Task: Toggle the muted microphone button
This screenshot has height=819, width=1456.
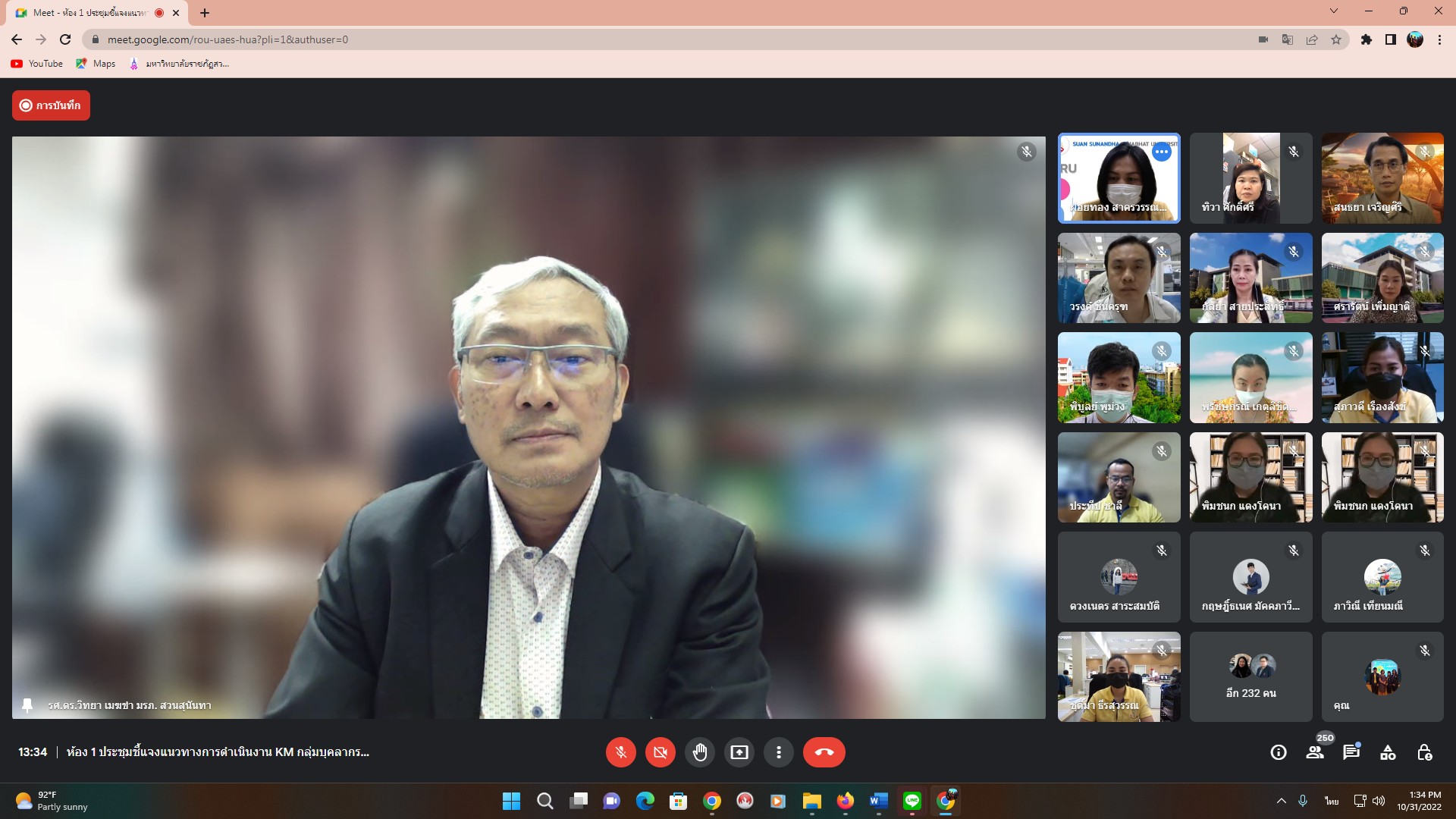Action: coord(620,752)
